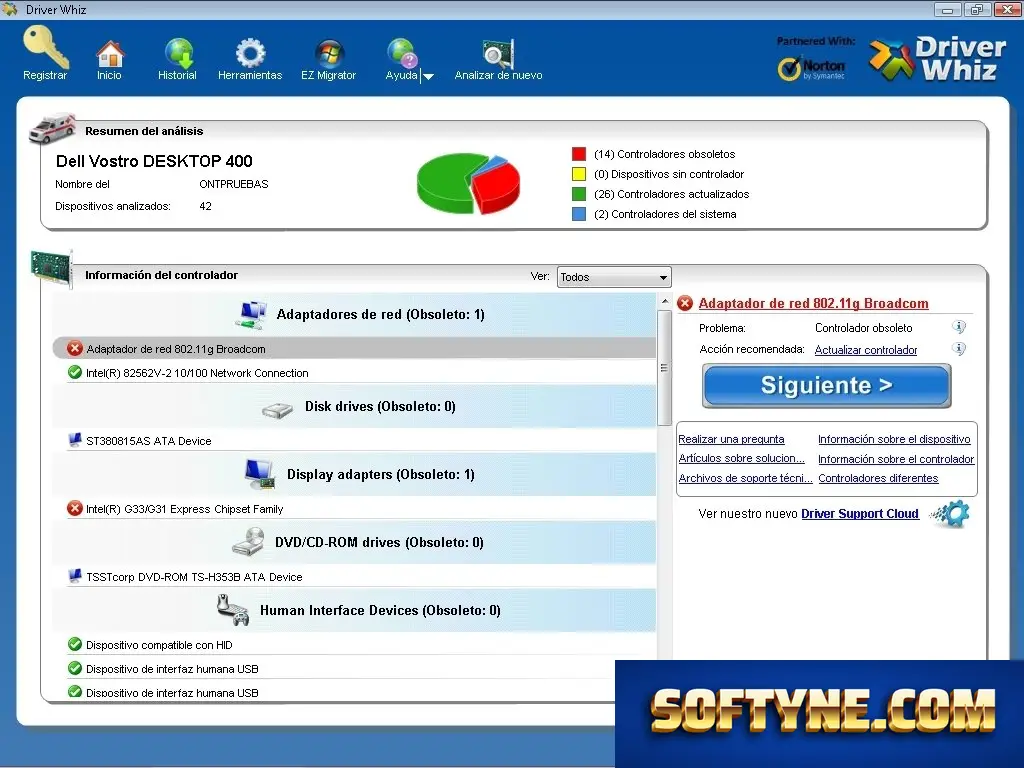
Task: Click info icon beside Actualizar controlador
Action: pos(959,349)
